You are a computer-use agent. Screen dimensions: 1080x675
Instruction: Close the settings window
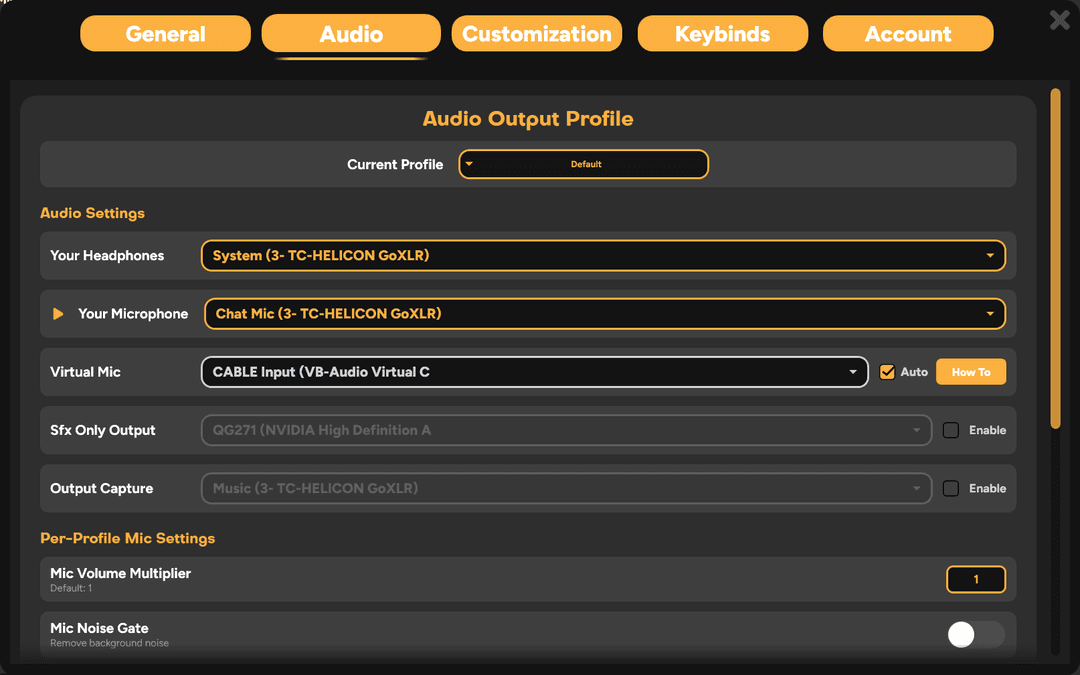1059,20
